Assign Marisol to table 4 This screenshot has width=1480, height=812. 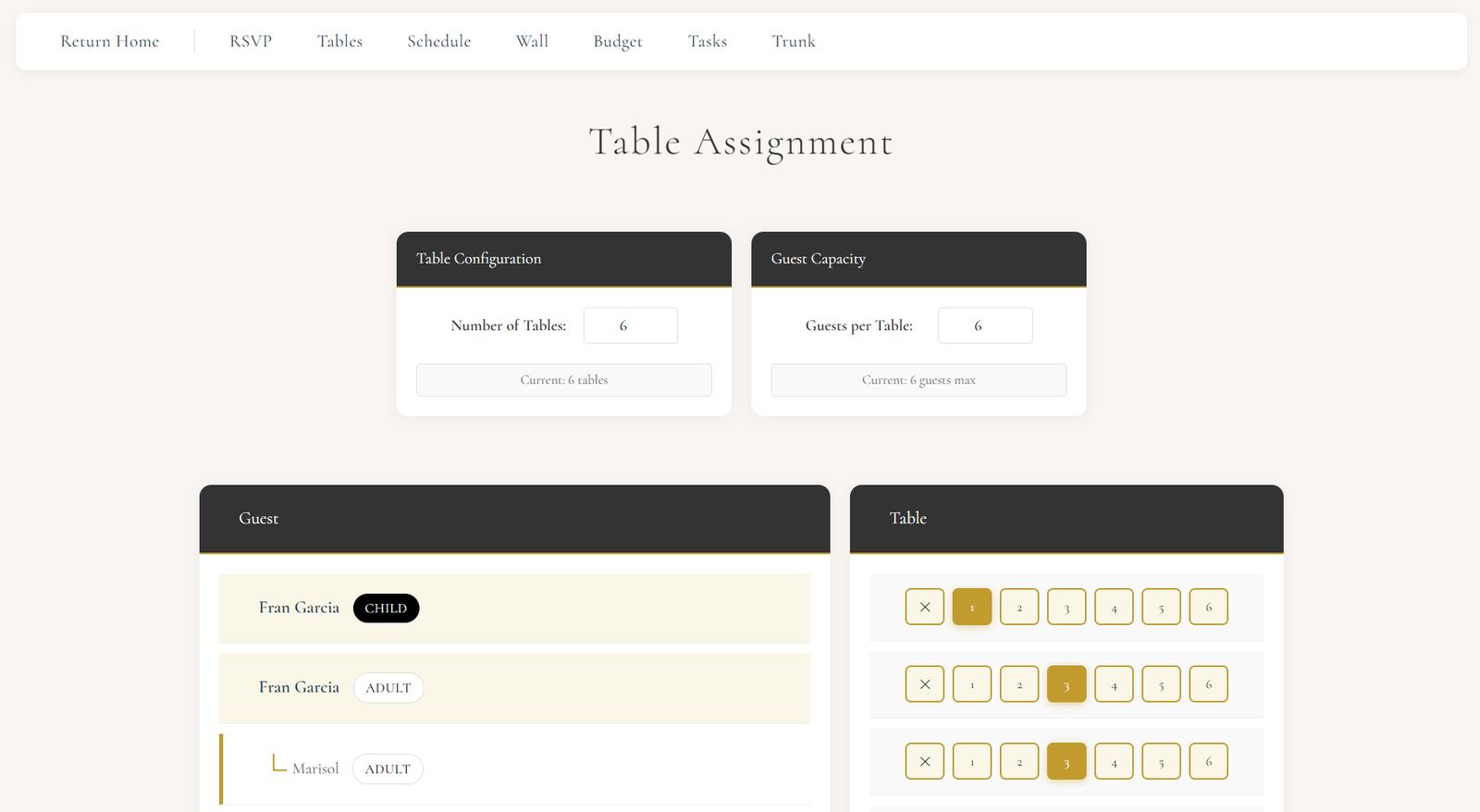(1114, 761)
